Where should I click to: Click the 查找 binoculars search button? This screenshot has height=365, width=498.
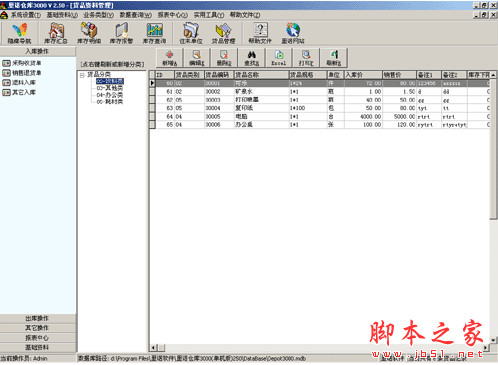tap(252, 58)
